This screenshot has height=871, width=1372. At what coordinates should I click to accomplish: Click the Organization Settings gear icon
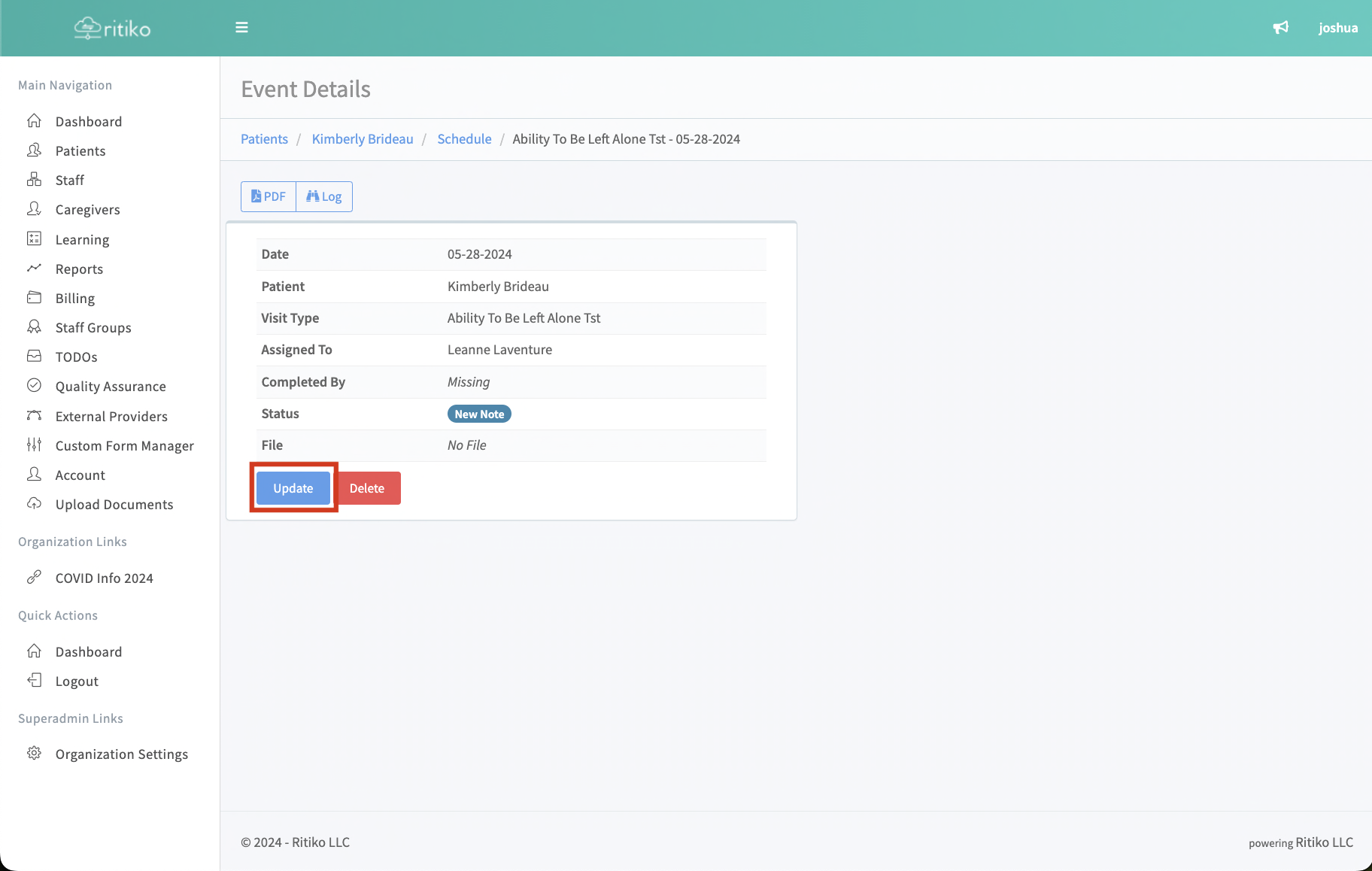35,754
